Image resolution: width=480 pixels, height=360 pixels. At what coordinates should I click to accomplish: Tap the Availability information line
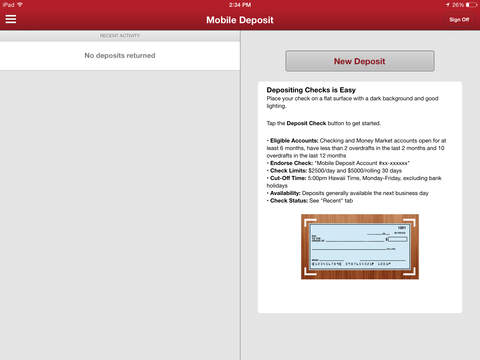348,193
